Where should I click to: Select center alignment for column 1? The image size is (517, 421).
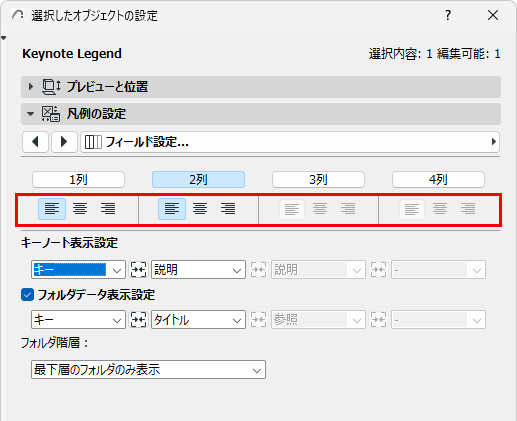(80, 209)
